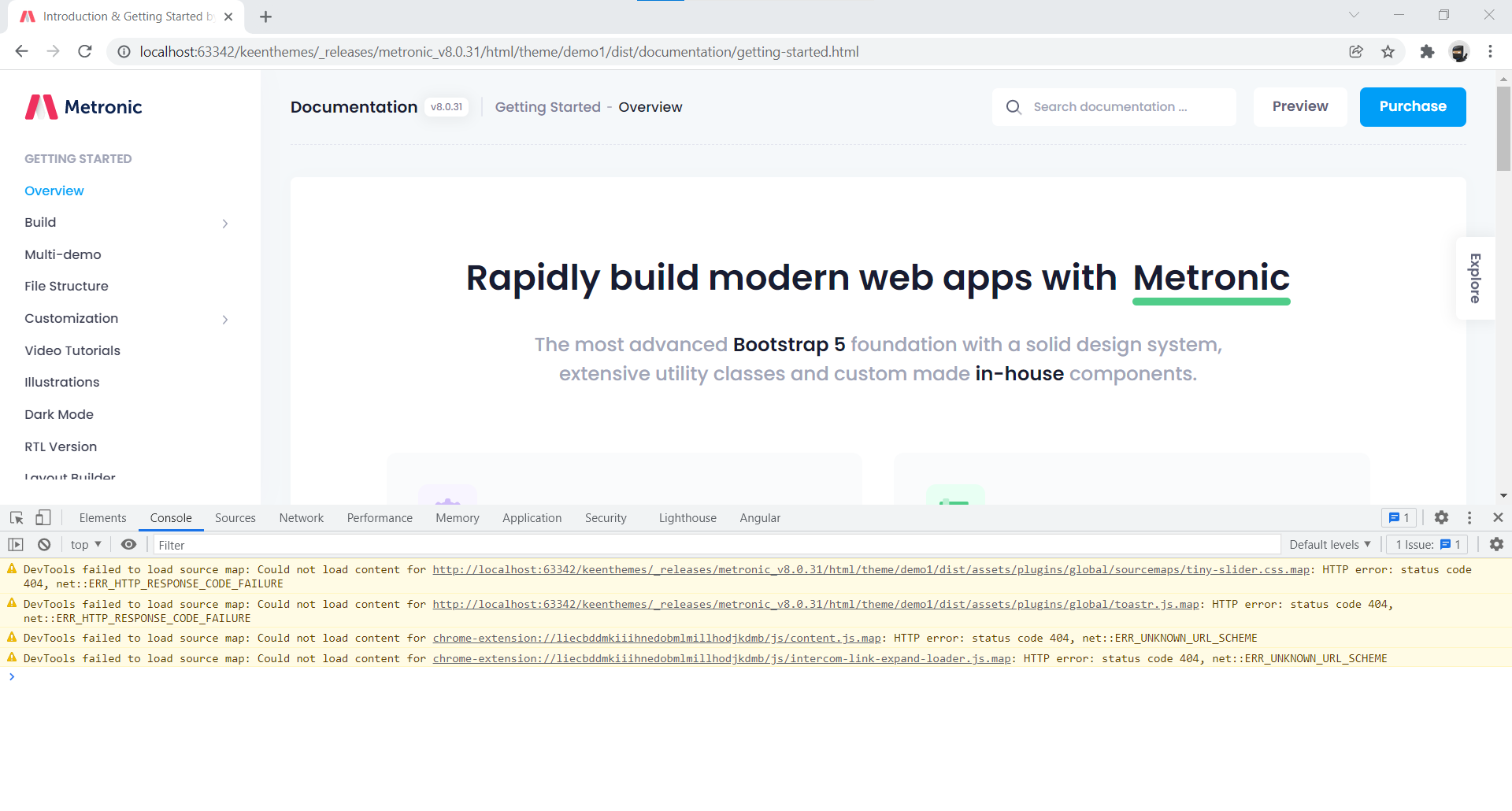Image resolution: width=1512 pixels, height=811 pixels.
Task: Open DevTools customize menu
Action: [x=1469, y=517]
